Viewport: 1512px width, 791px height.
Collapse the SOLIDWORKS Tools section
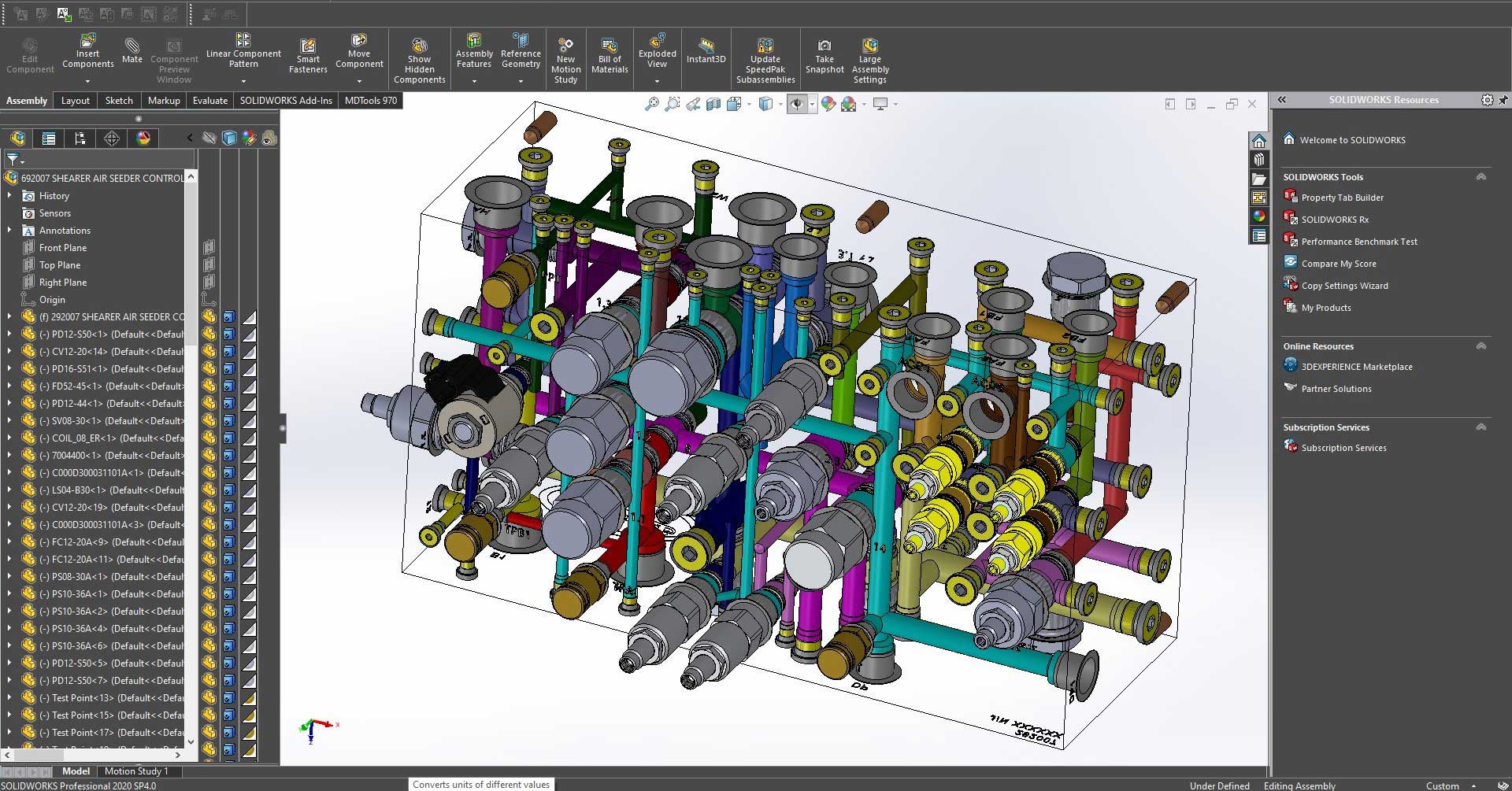1481,177
